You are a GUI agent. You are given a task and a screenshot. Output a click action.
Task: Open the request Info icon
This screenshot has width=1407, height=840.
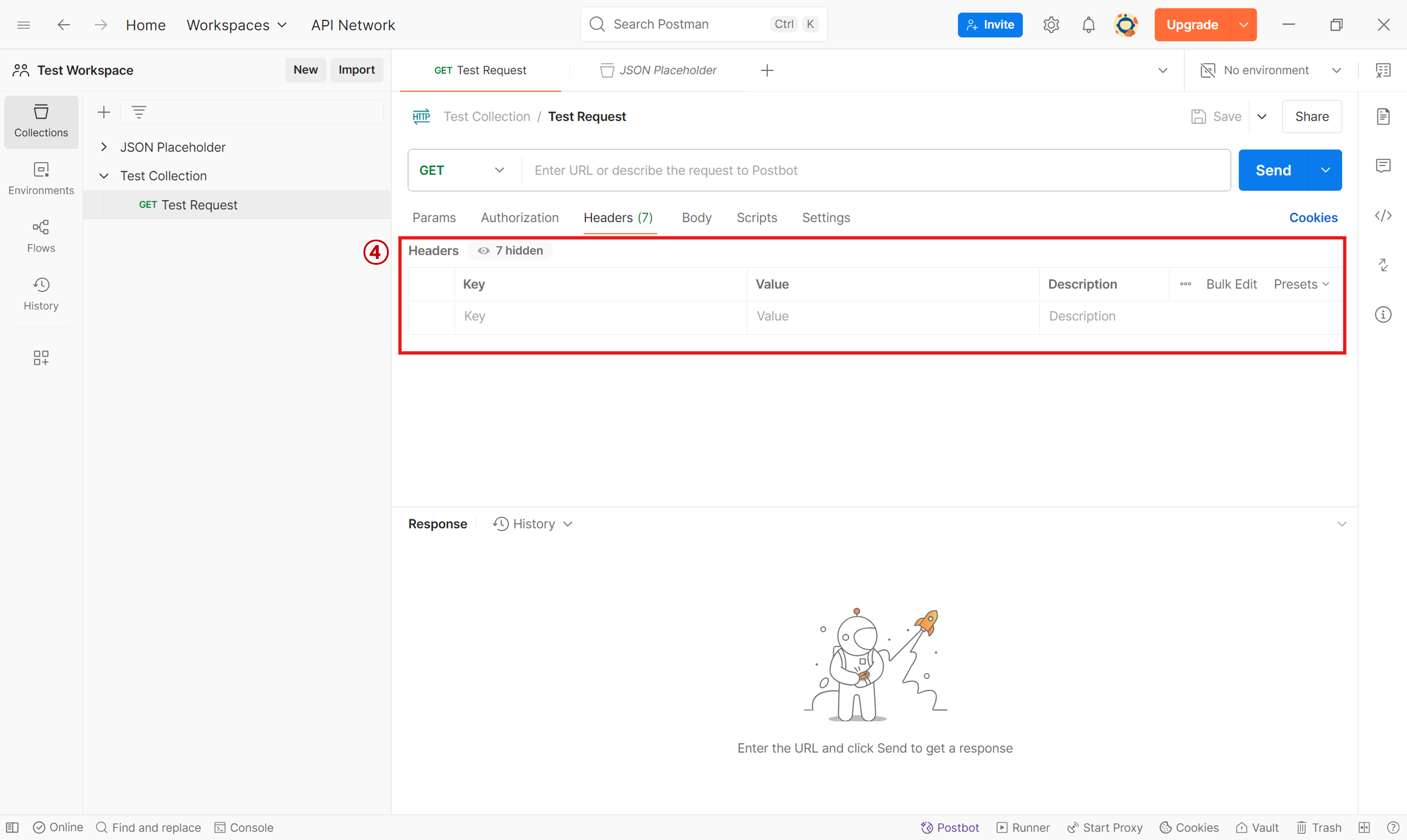(x=1383, y=315)
